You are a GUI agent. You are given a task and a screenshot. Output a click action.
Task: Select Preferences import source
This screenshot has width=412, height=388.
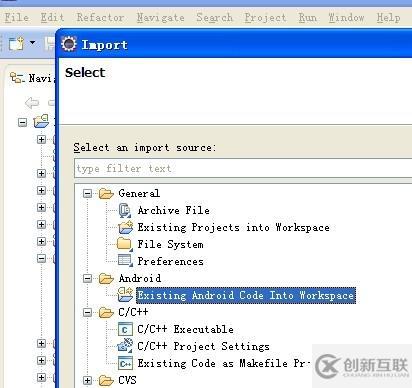click(170, 261)
